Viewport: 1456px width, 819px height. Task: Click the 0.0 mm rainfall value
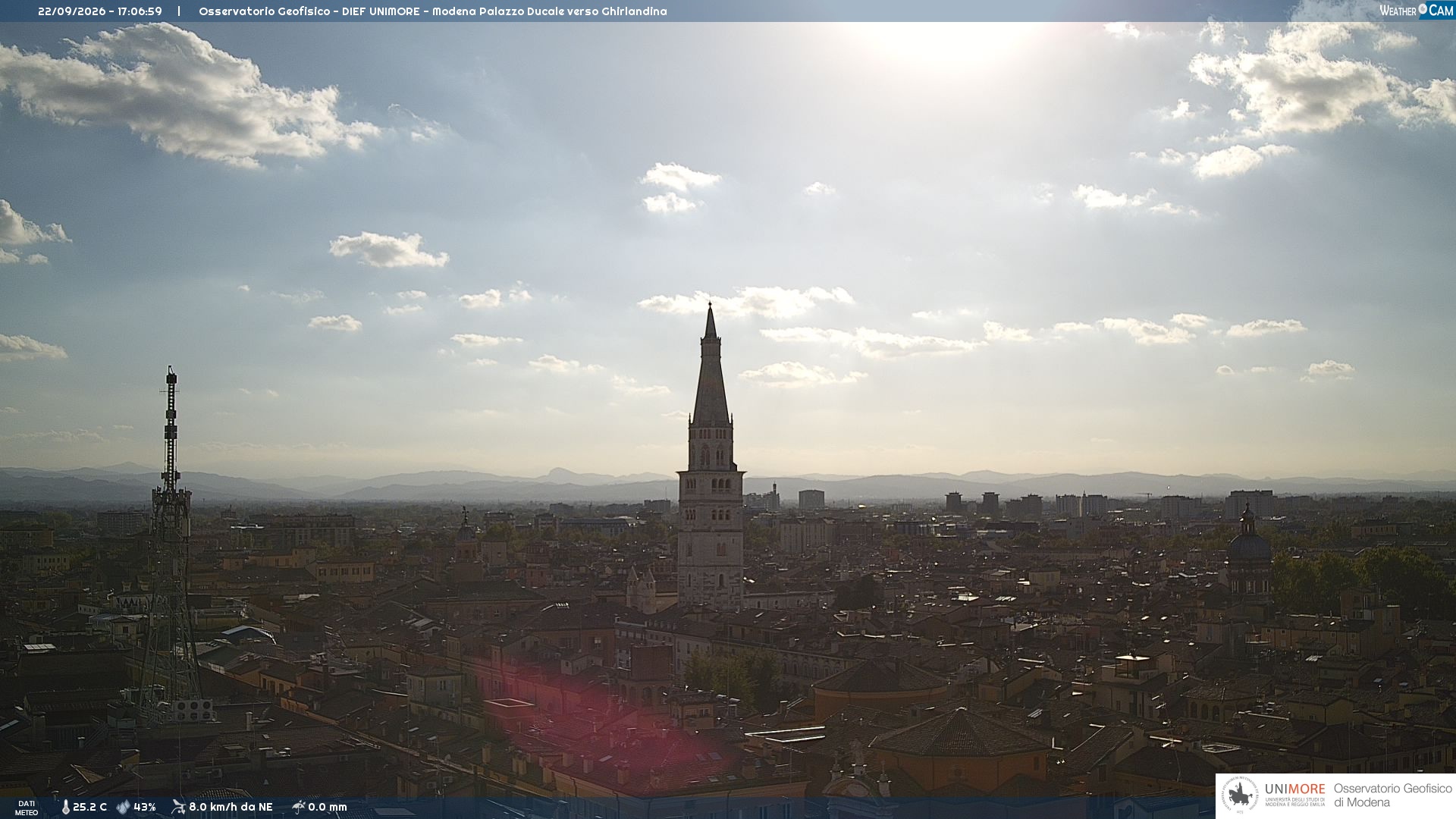328,808
